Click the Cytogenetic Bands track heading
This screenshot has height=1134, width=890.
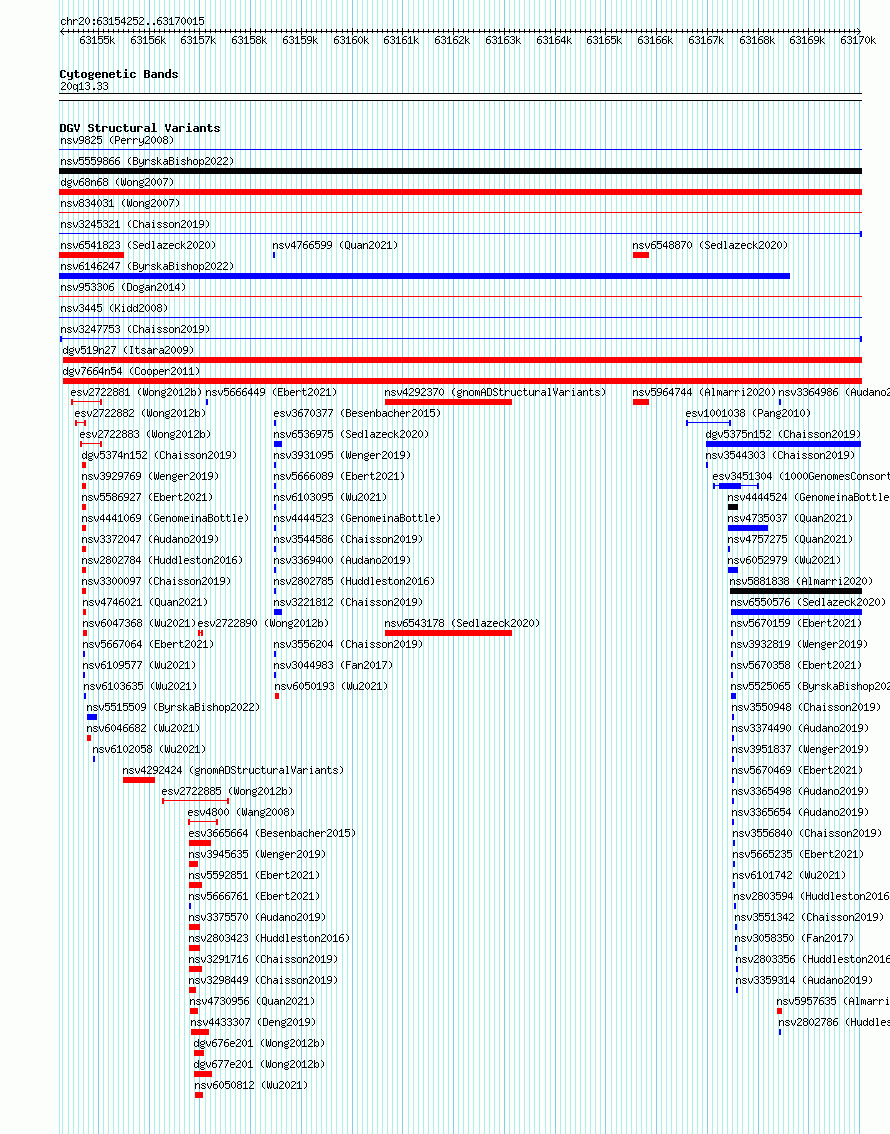click(119, 74)
